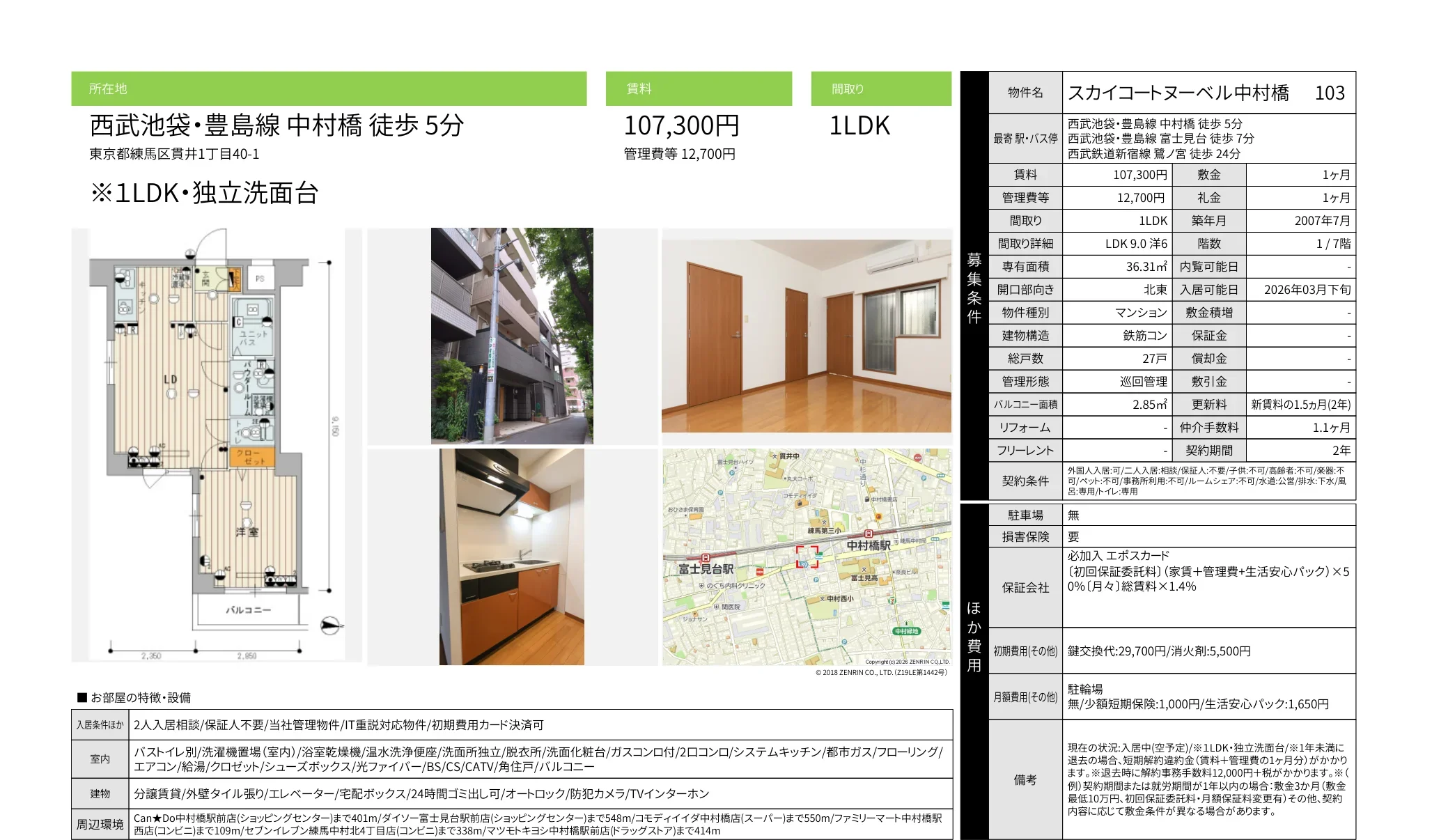Click the orange クローゼット area on floor plan
Image resolution: width=1432 pixels, height=840 pixels.
pyautogui.click(x=251, y=457)
